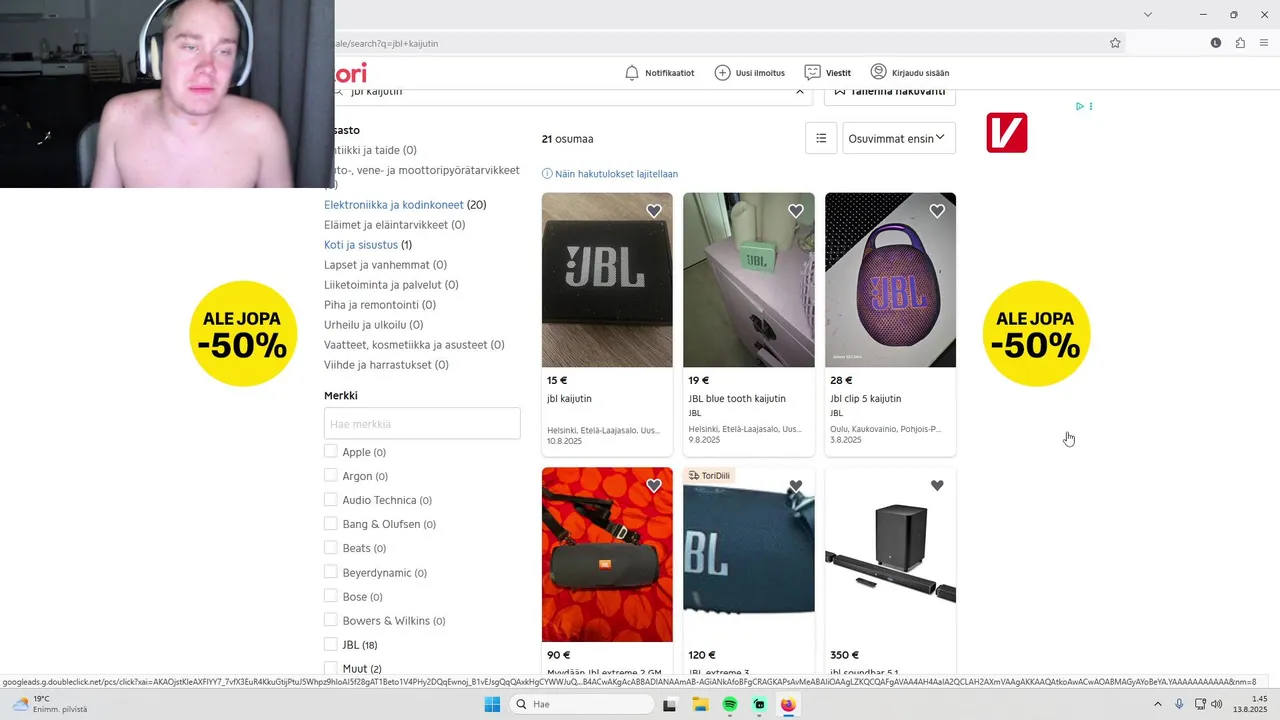Open the Firefox account avatar icon
1280x720 pixels.
(1216, 43)
